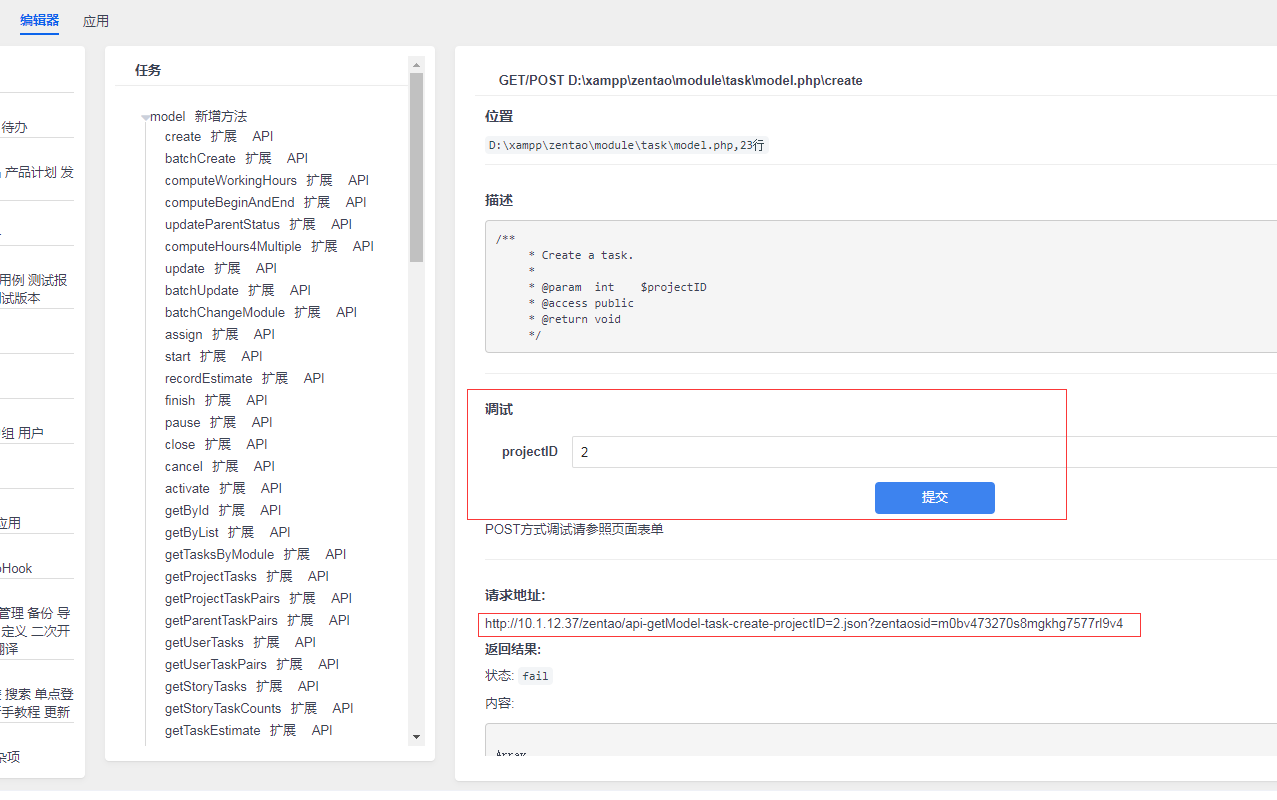1277x800 pixels.
Task: Click 扩展 beside computeWorkingHours
Action: pyautogui.click(x=320, y=180)
